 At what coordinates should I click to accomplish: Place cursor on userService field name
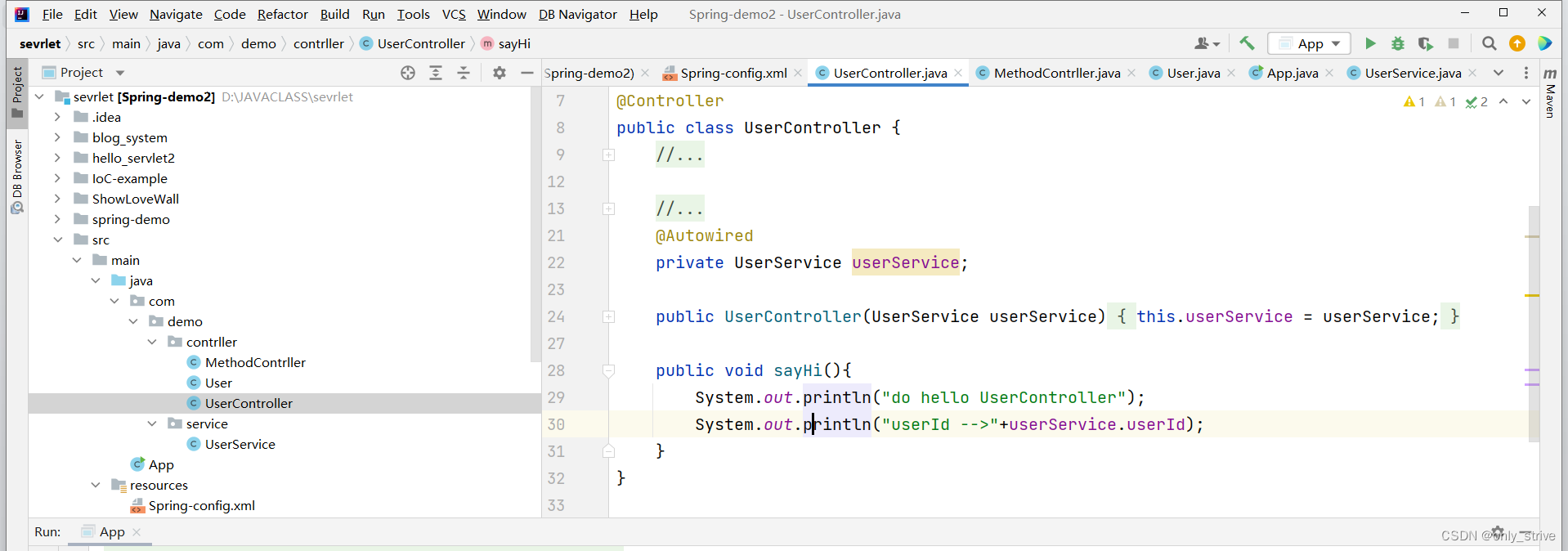(x=905, y=262)
